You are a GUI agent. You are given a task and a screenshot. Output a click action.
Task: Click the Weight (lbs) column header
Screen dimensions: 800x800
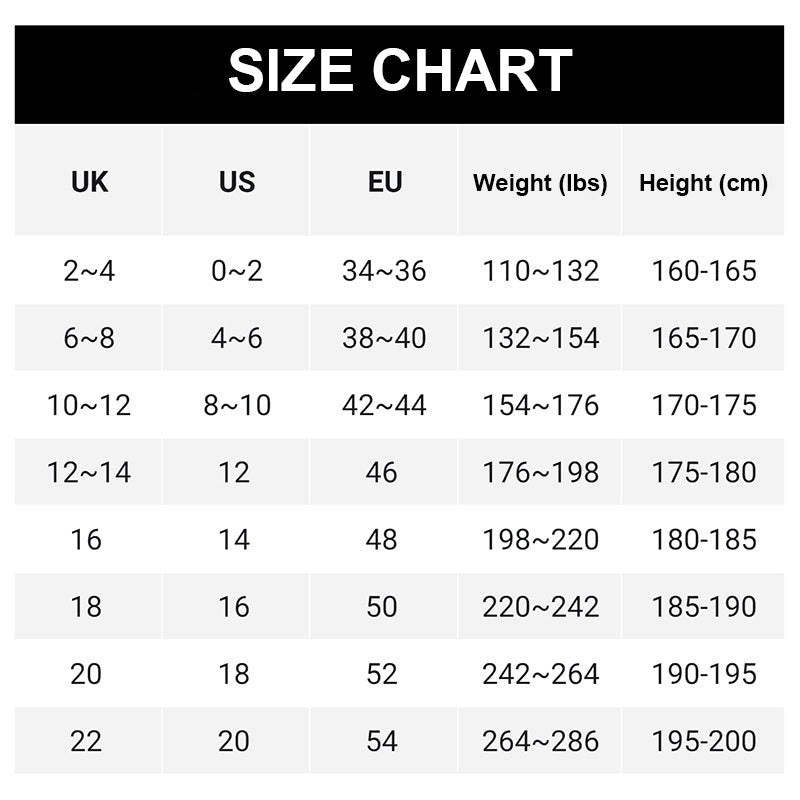pyautogui.click(x=540, y=183)
